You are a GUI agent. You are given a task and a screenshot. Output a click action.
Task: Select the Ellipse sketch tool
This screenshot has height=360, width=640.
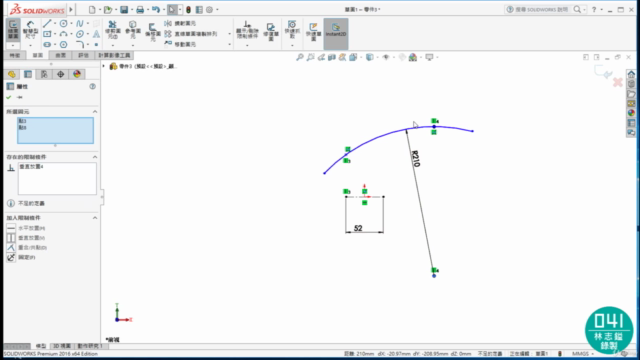pyautogui.click(x=80, y=34)
